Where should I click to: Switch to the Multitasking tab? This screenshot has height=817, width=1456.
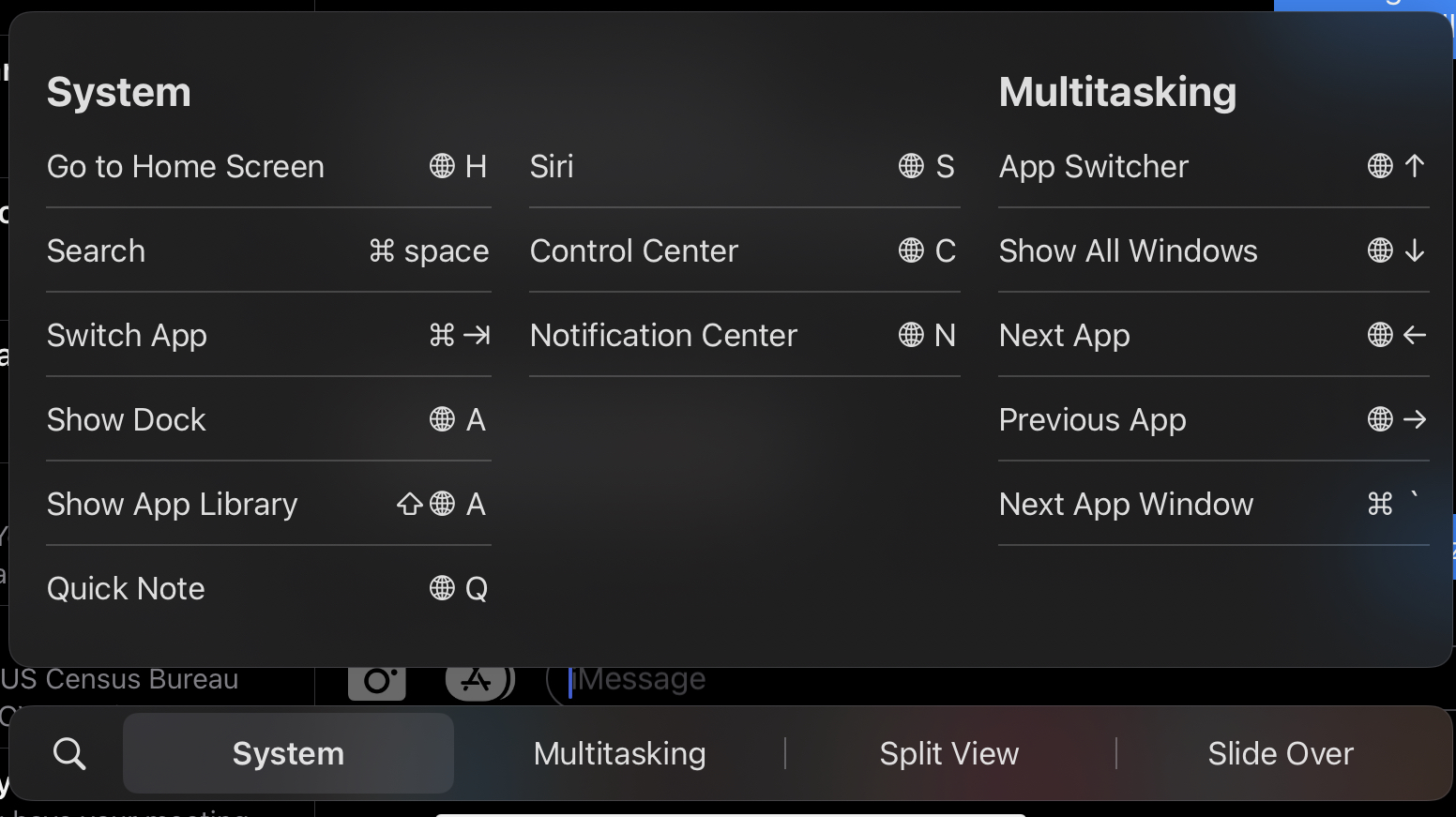[x=619, y=753]
